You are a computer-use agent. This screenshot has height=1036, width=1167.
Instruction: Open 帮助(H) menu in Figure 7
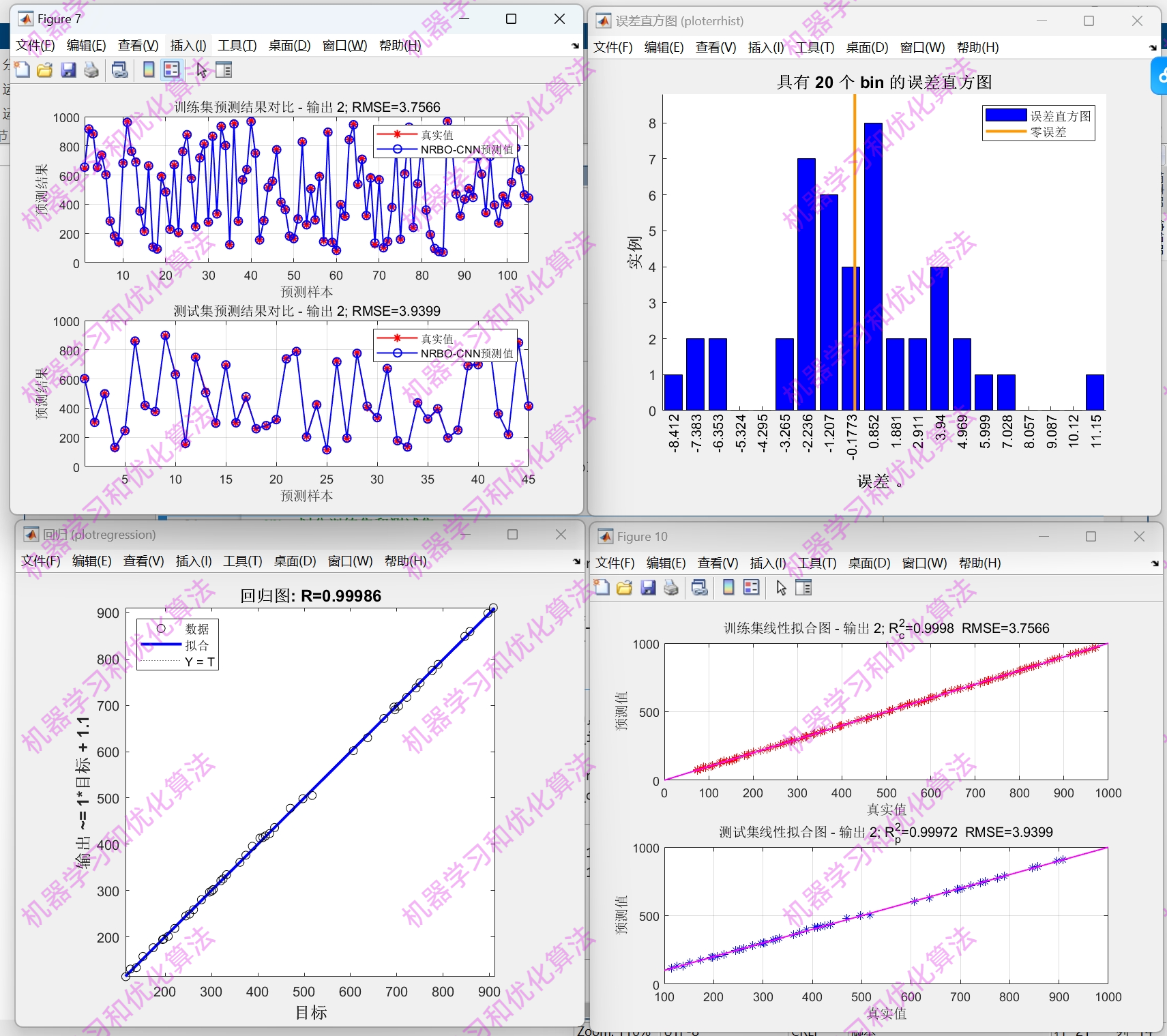pyautogui.click(x=400, y=46)
